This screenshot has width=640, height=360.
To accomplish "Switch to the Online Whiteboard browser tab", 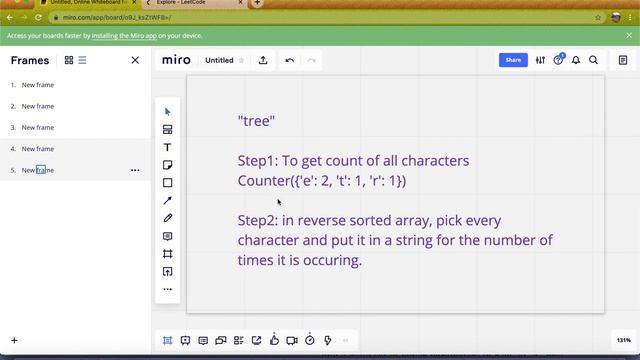I will 89,3.
